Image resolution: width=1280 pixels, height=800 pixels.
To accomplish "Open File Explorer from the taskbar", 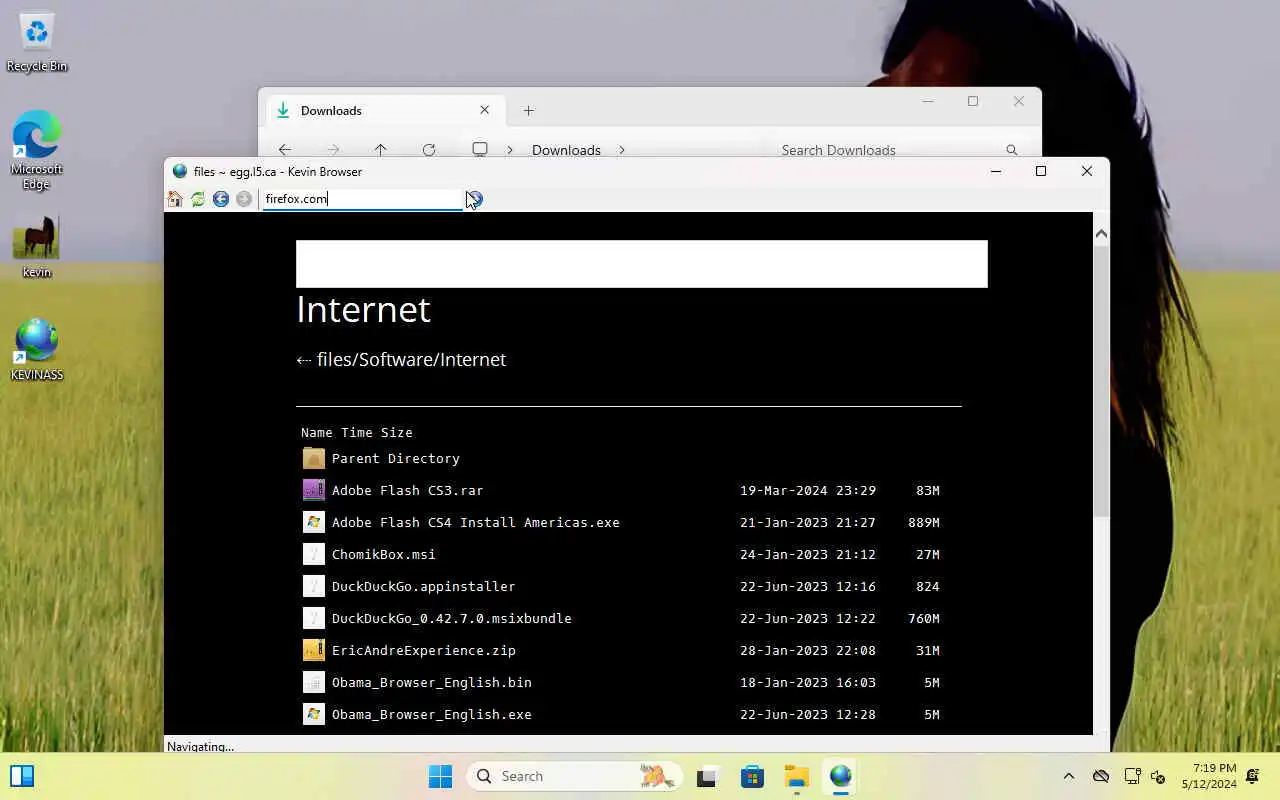I will tap(796, 776).
